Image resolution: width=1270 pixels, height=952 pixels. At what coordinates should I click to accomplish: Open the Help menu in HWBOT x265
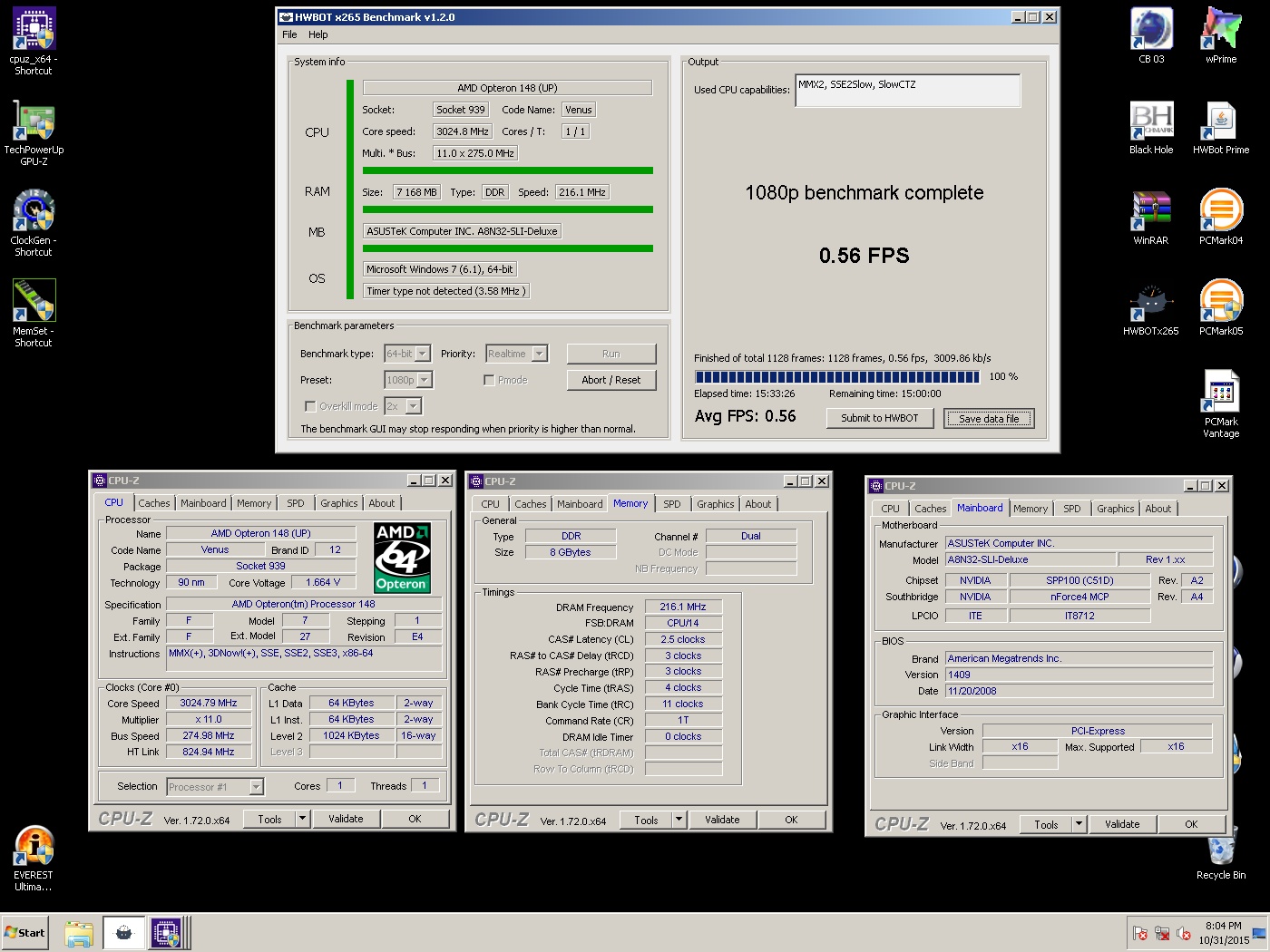317,34
